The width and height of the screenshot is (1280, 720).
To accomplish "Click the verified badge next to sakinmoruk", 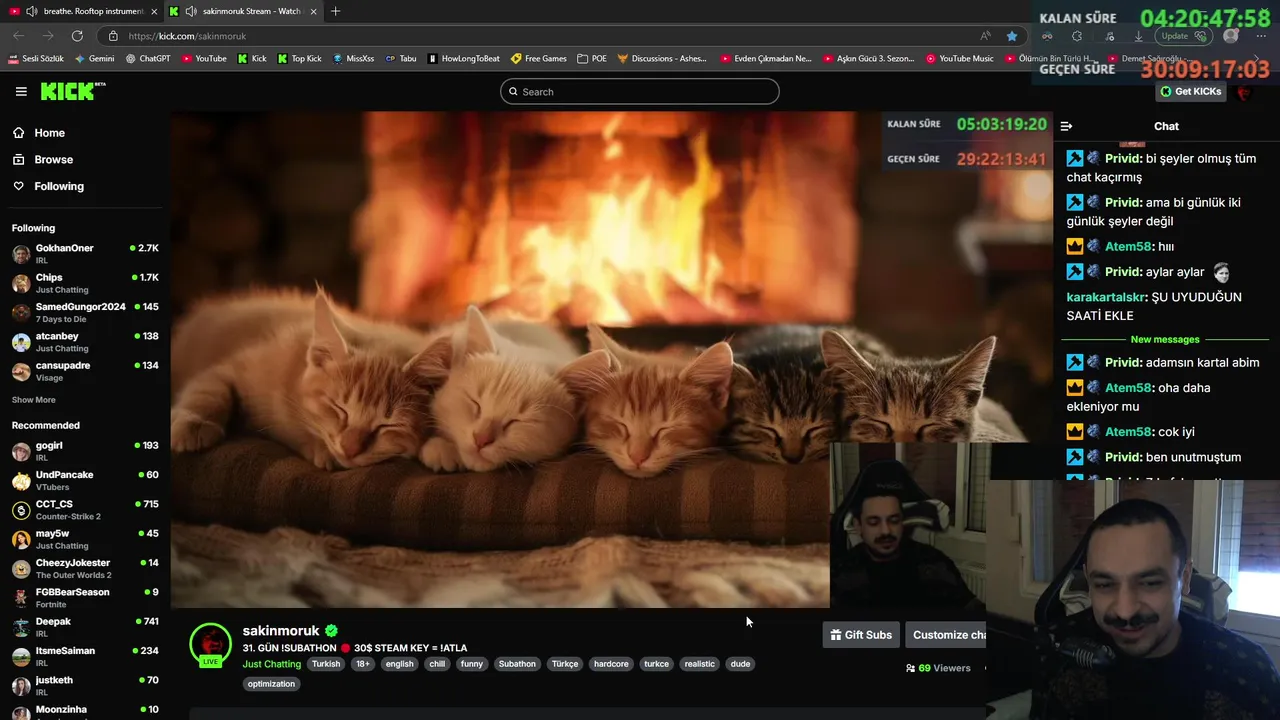I will tap(331, 631).
